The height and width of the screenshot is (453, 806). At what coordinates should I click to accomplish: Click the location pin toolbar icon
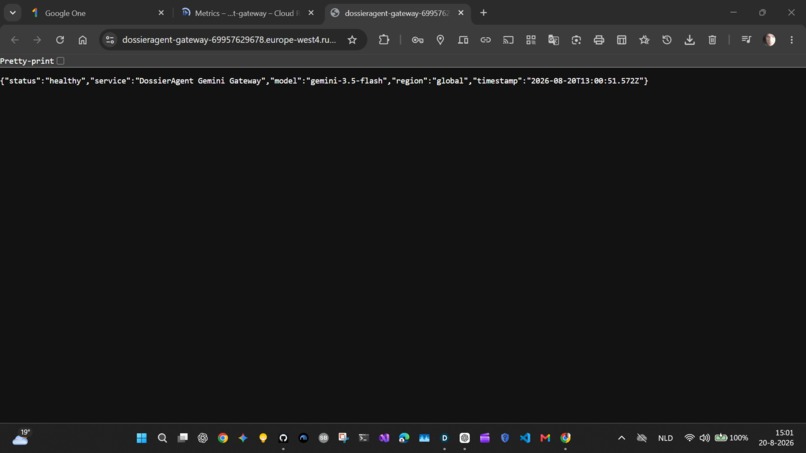click(440, 40)
